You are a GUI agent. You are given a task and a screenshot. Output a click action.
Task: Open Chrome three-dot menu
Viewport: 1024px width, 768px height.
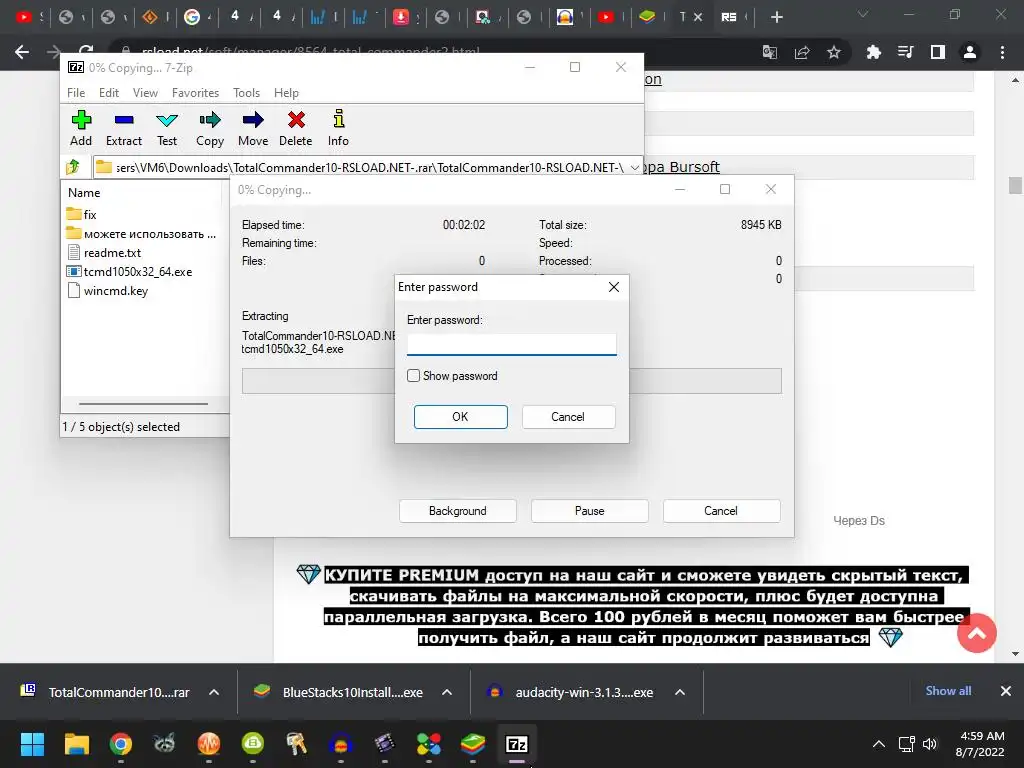[x=1002, y=52]
